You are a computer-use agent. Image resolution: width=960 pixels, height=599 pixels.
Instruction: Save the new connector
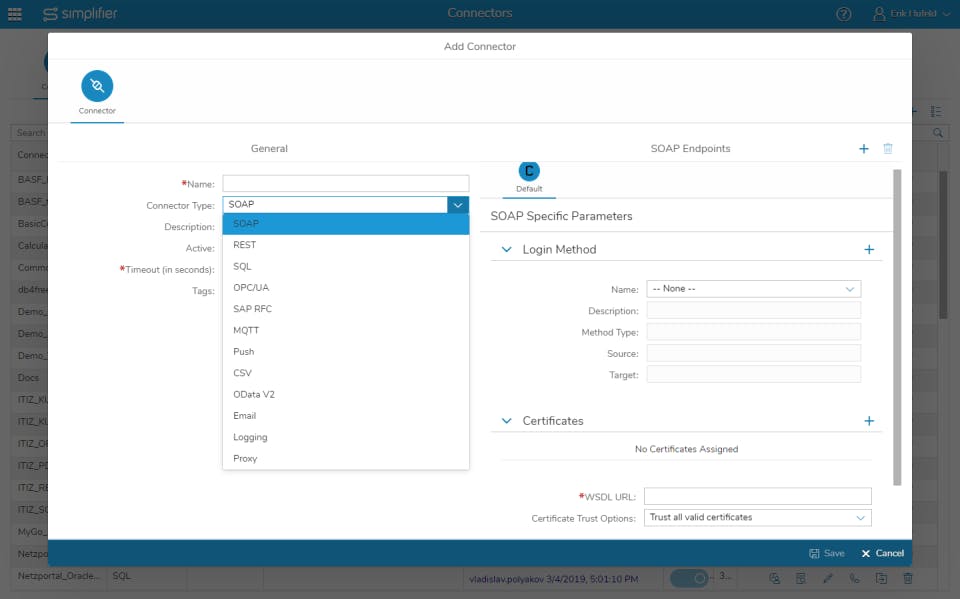827,553
